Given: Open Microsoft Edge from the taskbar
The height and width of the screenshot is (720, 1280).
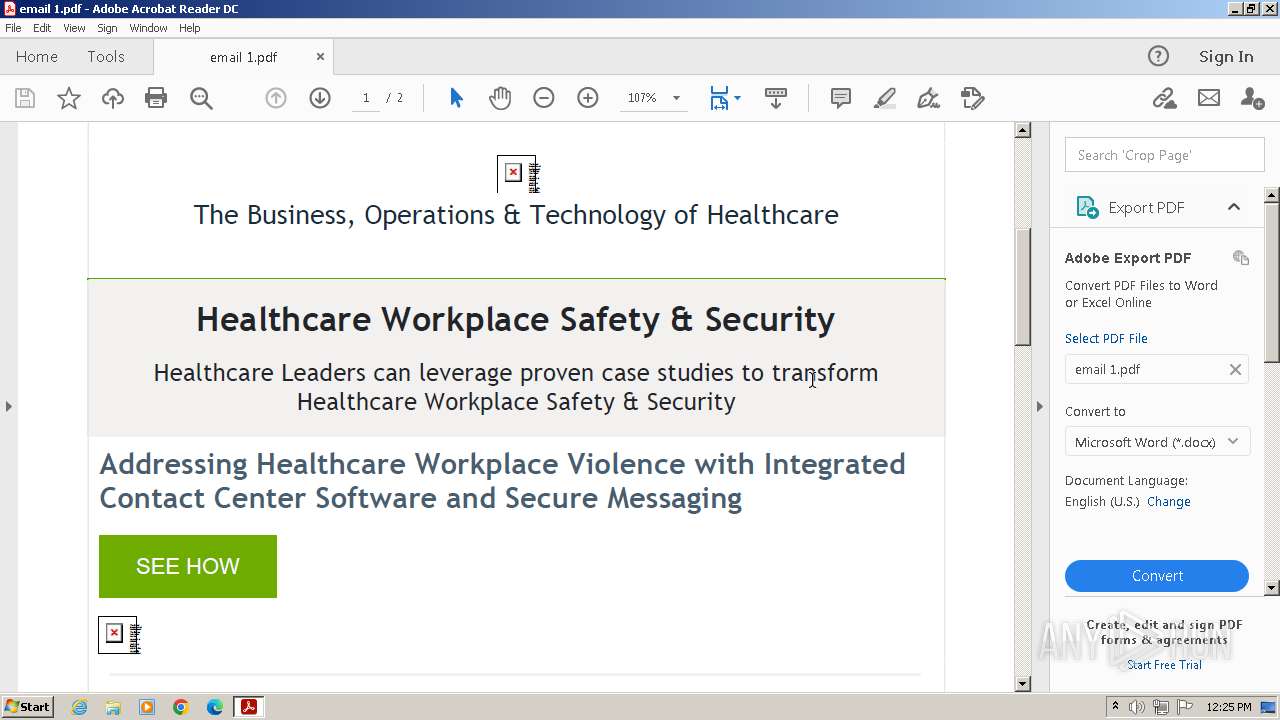Looking at the screenshot, I should 215,707.
